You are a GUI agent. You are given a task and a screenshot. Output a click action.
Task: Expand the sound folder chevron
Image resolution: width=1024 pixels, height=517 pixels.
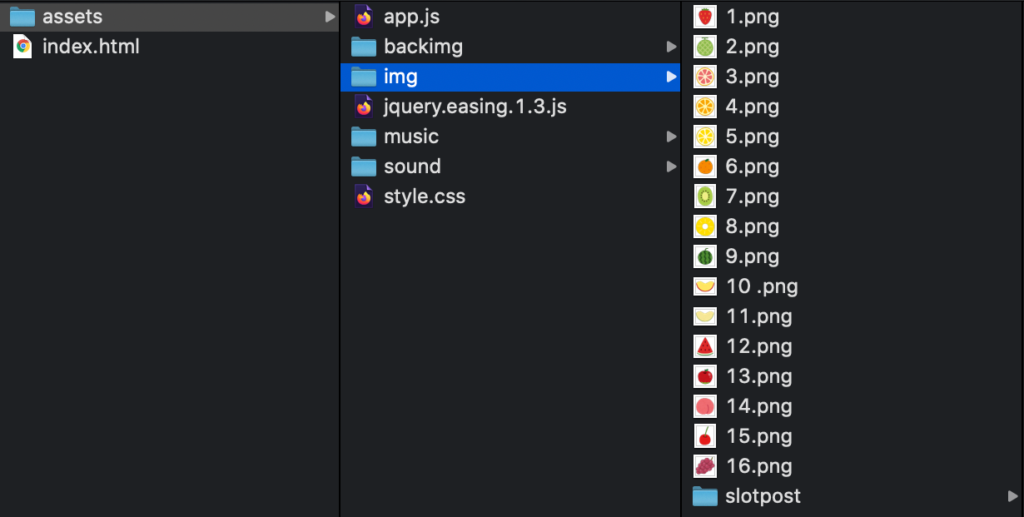pos(671,166)
